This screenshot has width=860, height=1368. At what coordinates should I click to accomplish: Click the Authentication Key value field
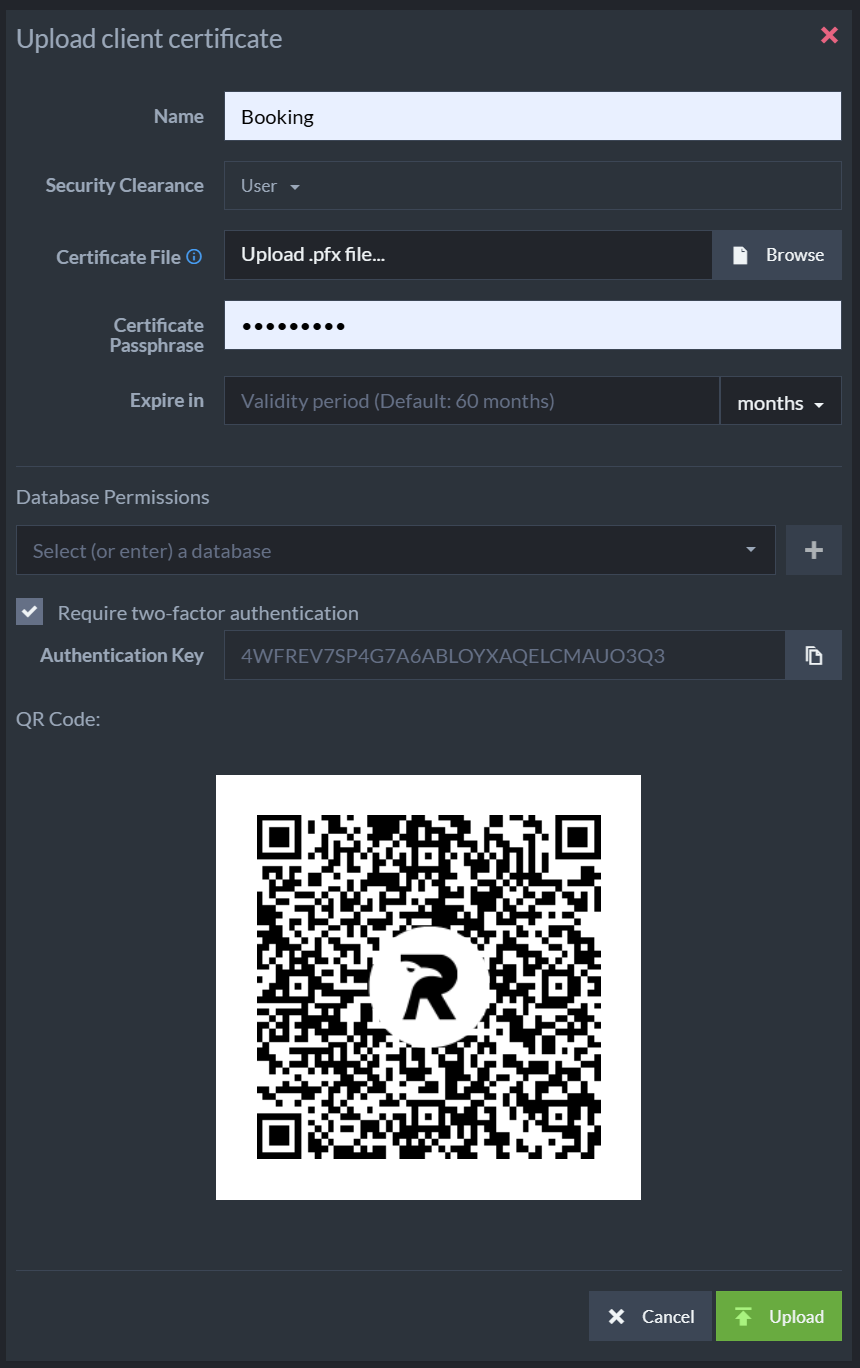[x=505, y=655]
